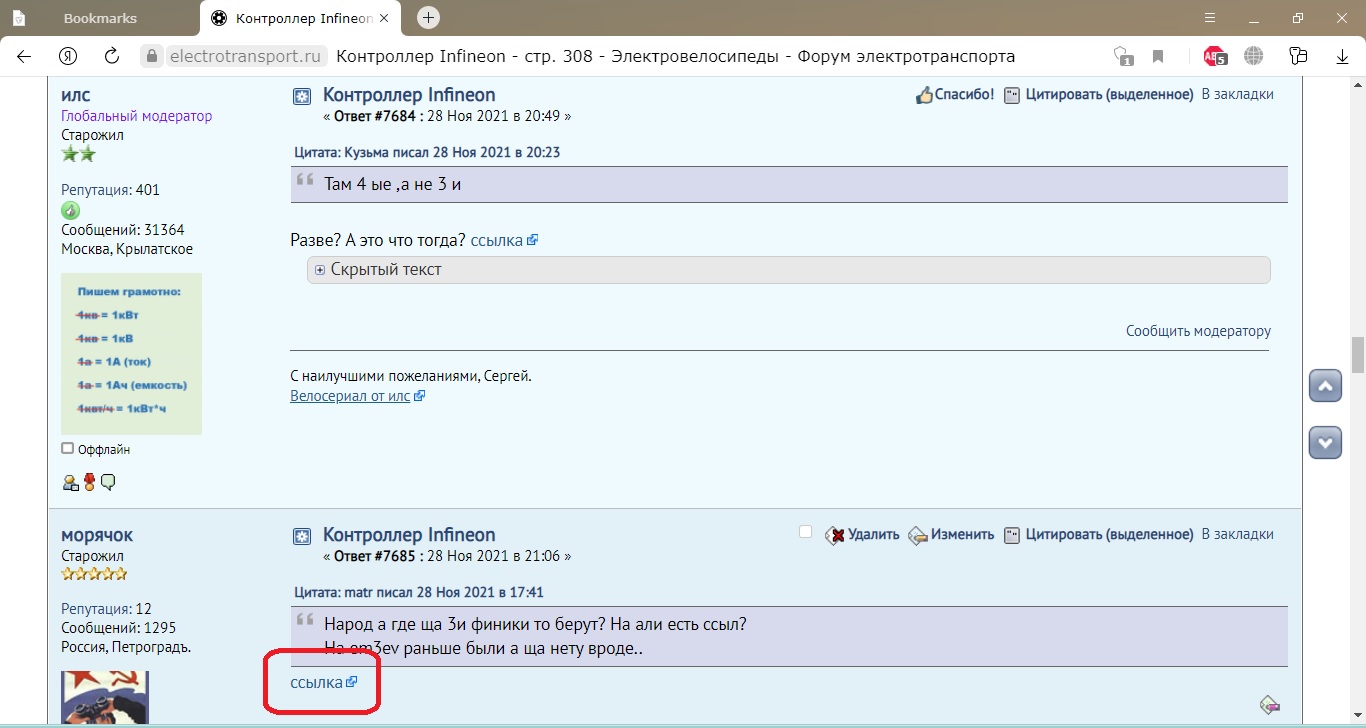Screen dimensions: 1366x728
Task: Open the downloads arrow icon
Action: pos(1343,57)
